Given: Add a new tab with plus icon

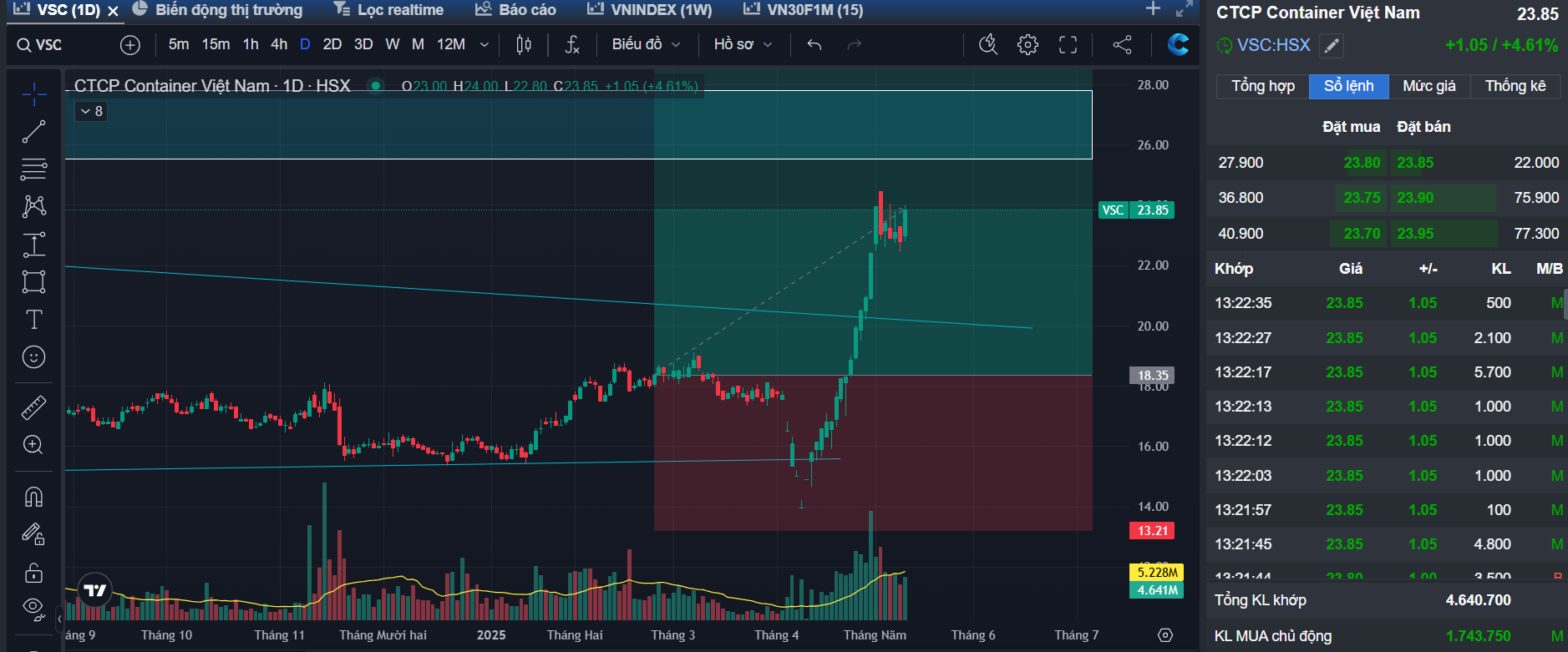Looking at the screenshot, I should coord(1154,8).
